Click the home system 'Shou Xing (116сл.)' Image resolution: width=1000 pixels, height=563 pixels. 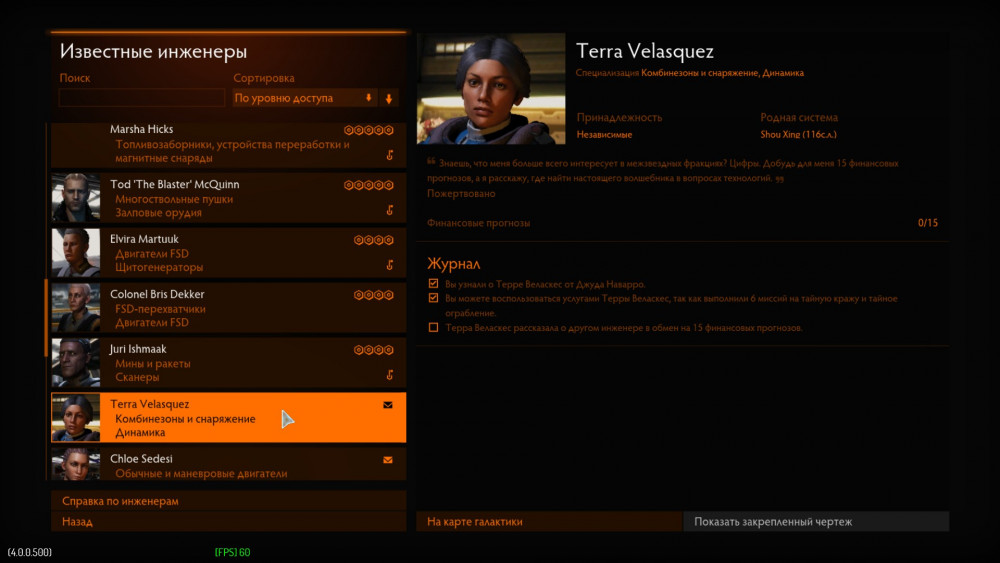(x=798, y=135)
